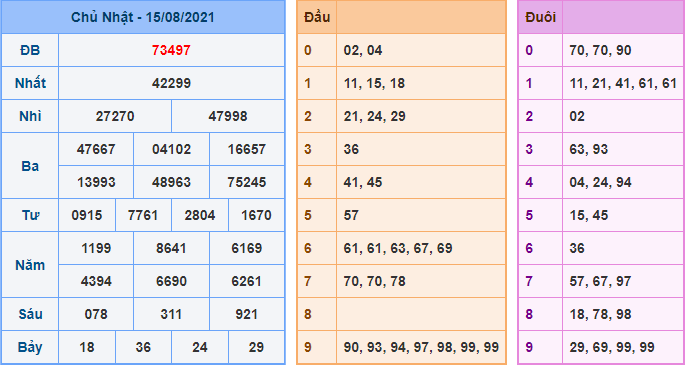Click the ĐB row label

(x=30, y=50)
